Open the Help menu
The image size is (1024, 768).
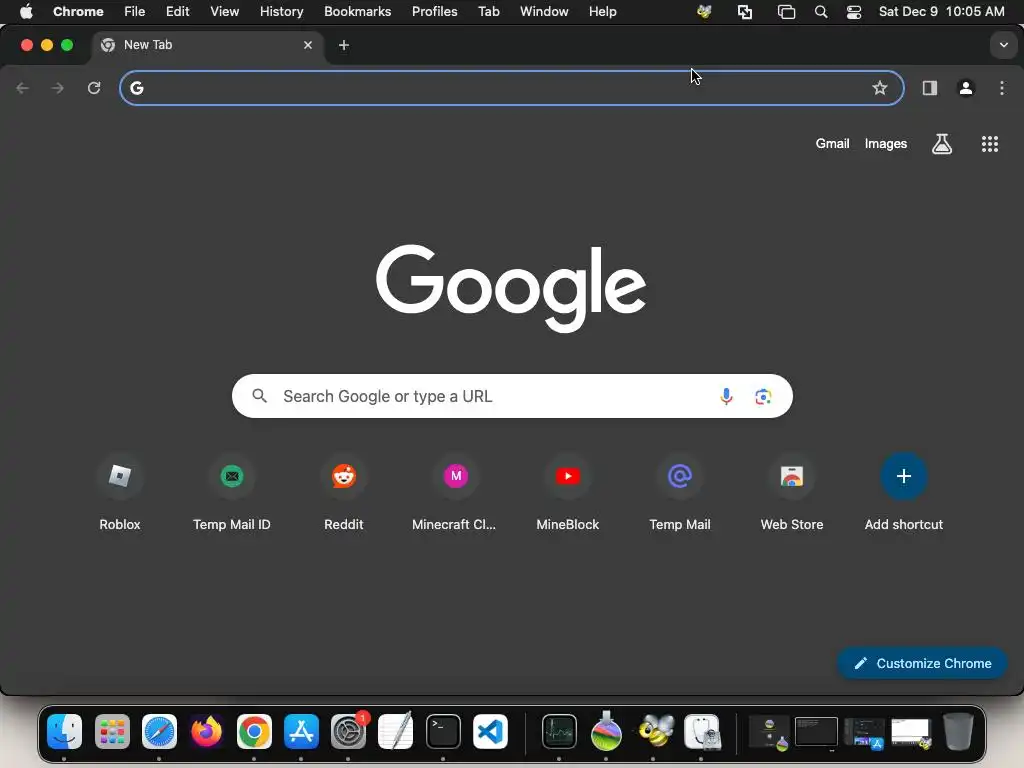click(x=602, y=12)
